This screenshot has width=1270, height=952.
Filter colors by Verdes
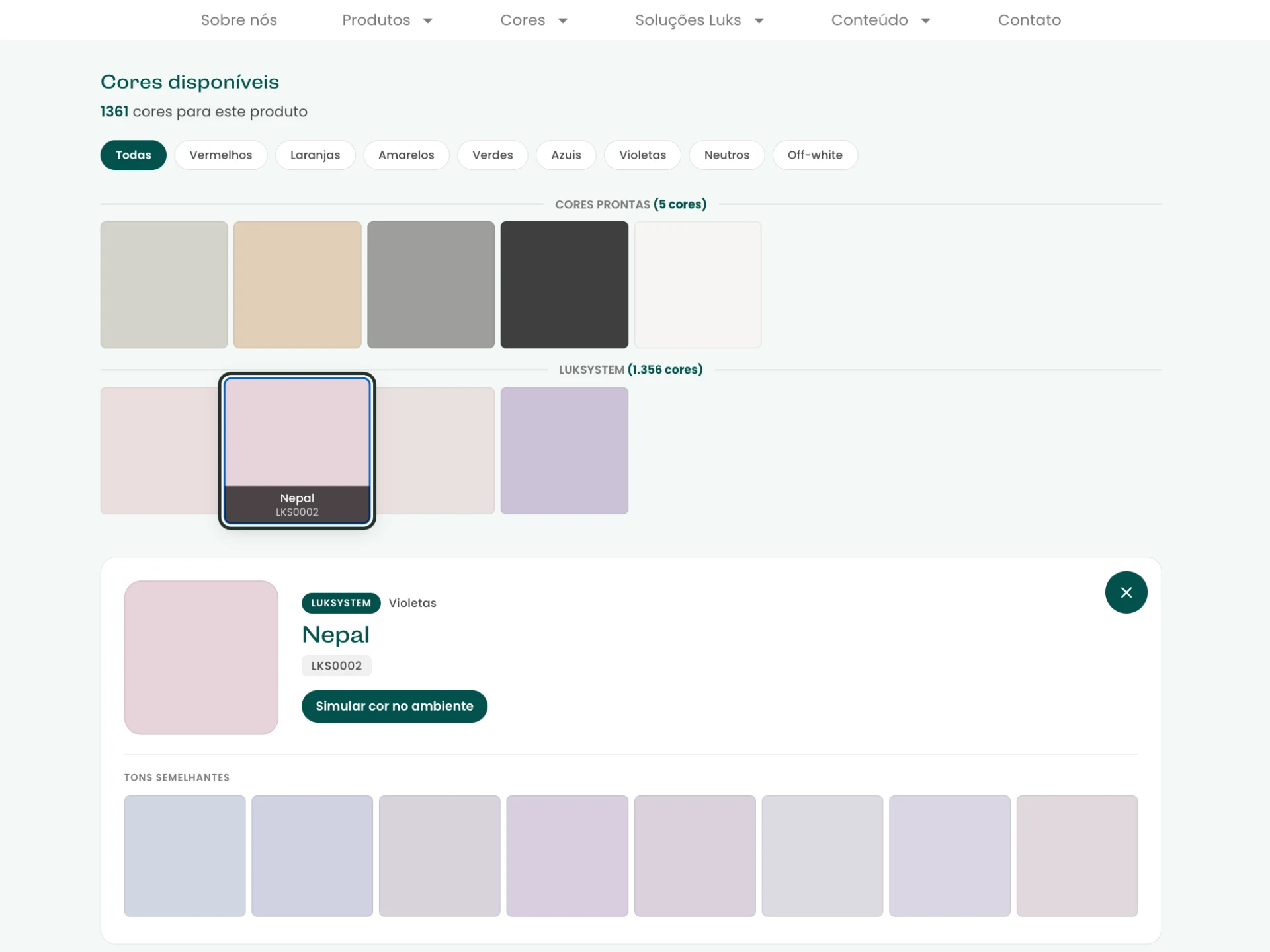493,155
